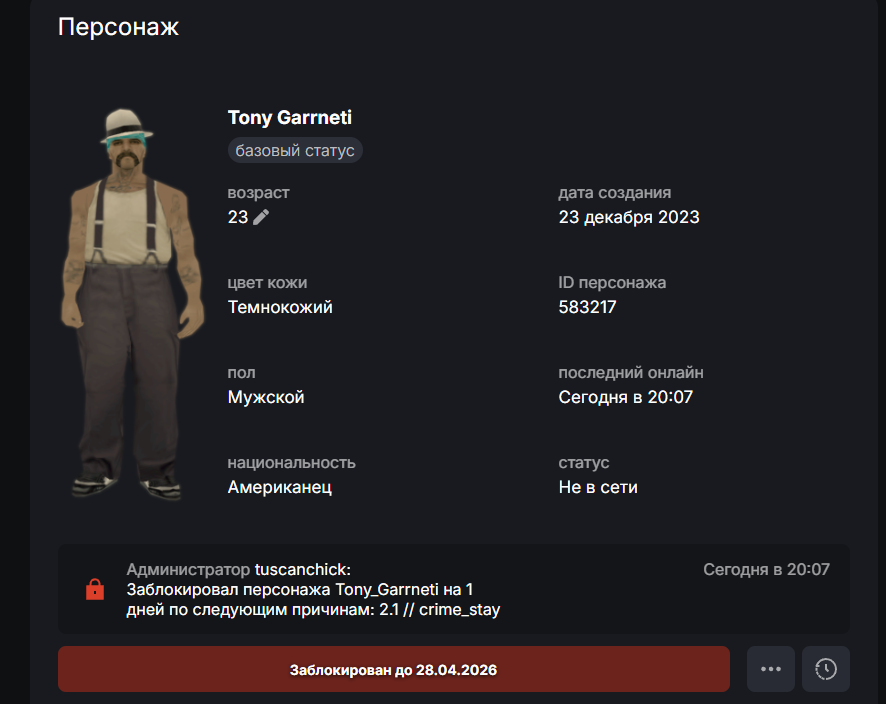Click creation date '23 декабря 2023'
Image resolution: width=886 pixels, height=704 pixels.
[629, 217]
